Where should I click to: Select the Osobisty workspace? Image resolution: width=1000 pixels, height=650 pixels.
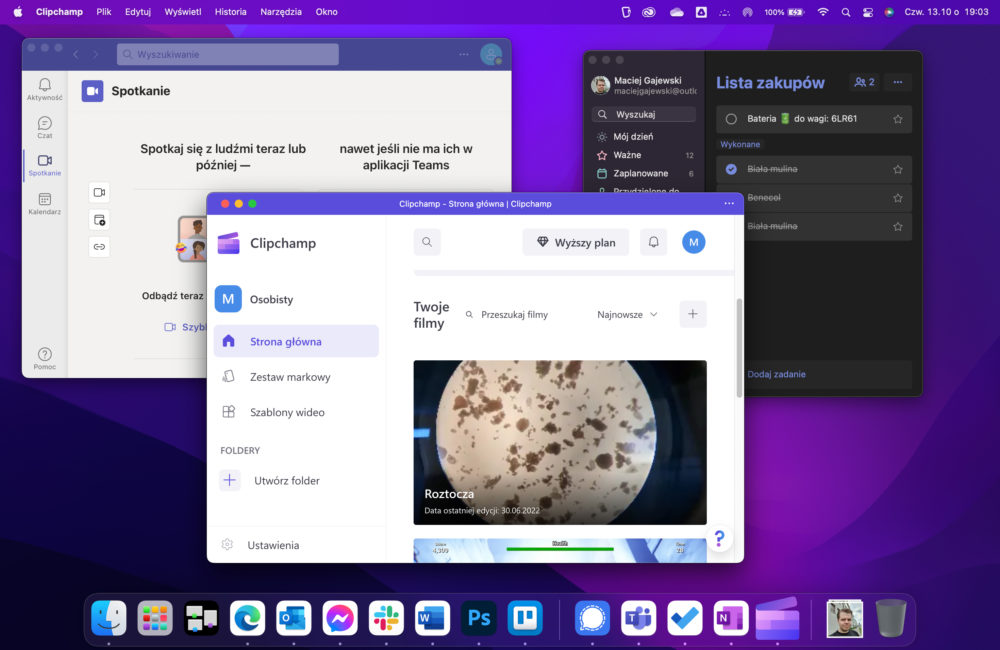255,299
